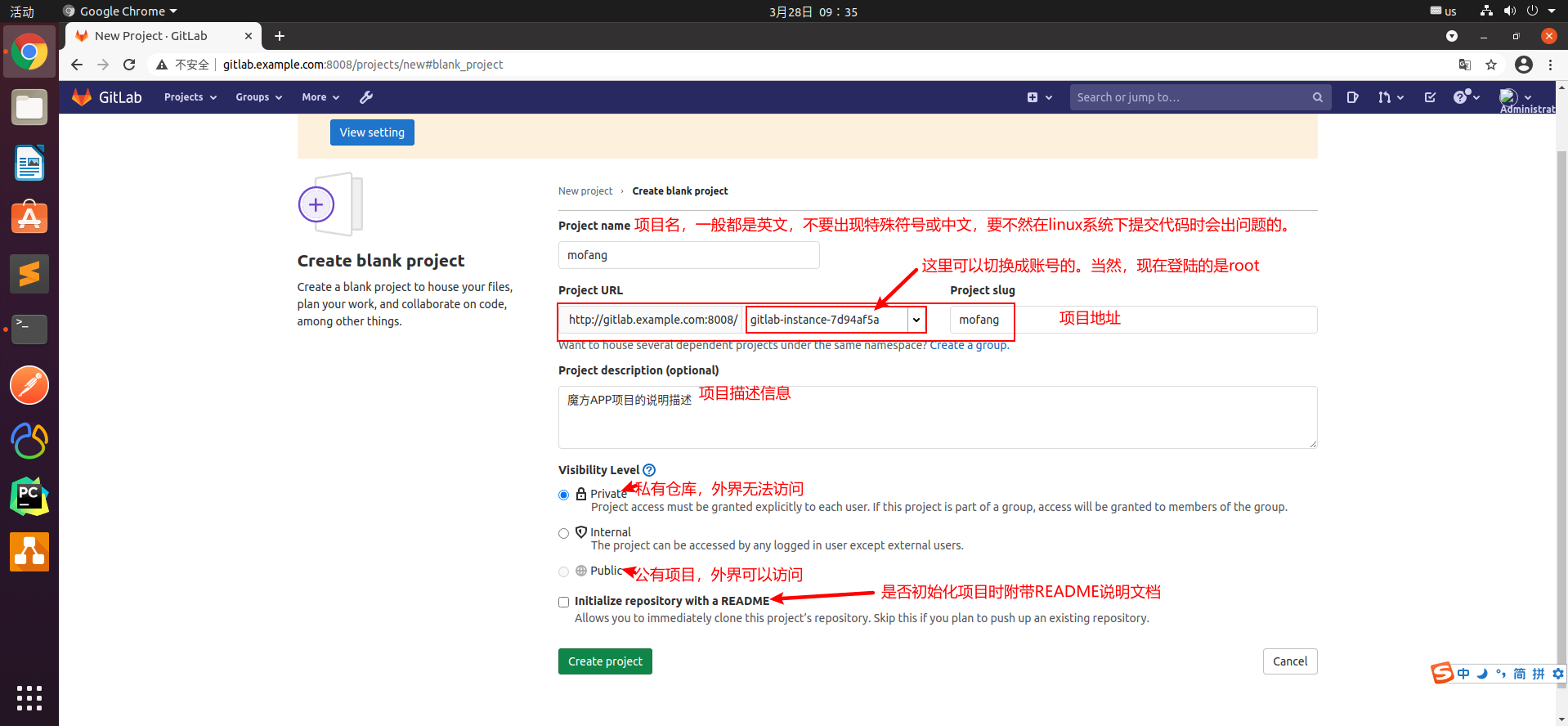Check Initialize repository with a README

click(564, 603)
